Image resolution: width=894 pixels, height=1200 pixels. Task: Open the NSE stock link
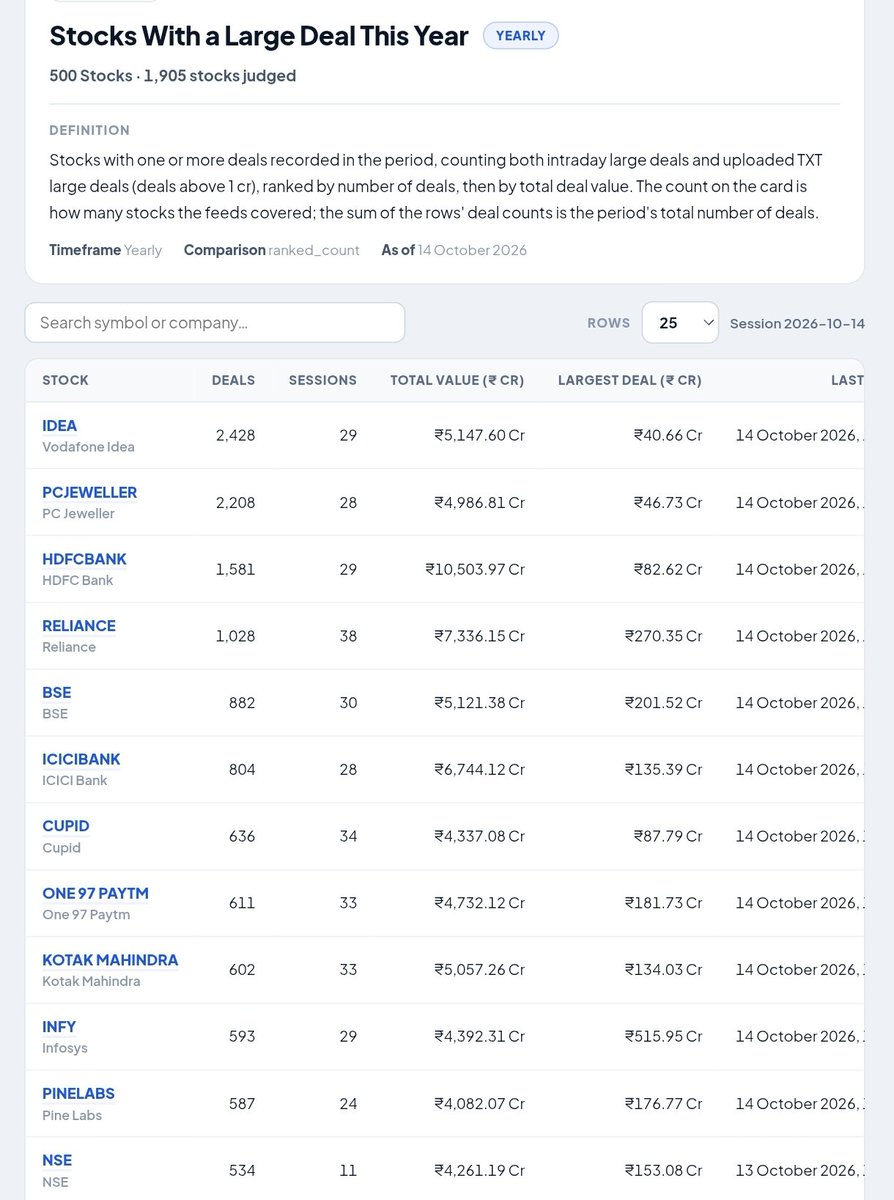(57, 1161)
